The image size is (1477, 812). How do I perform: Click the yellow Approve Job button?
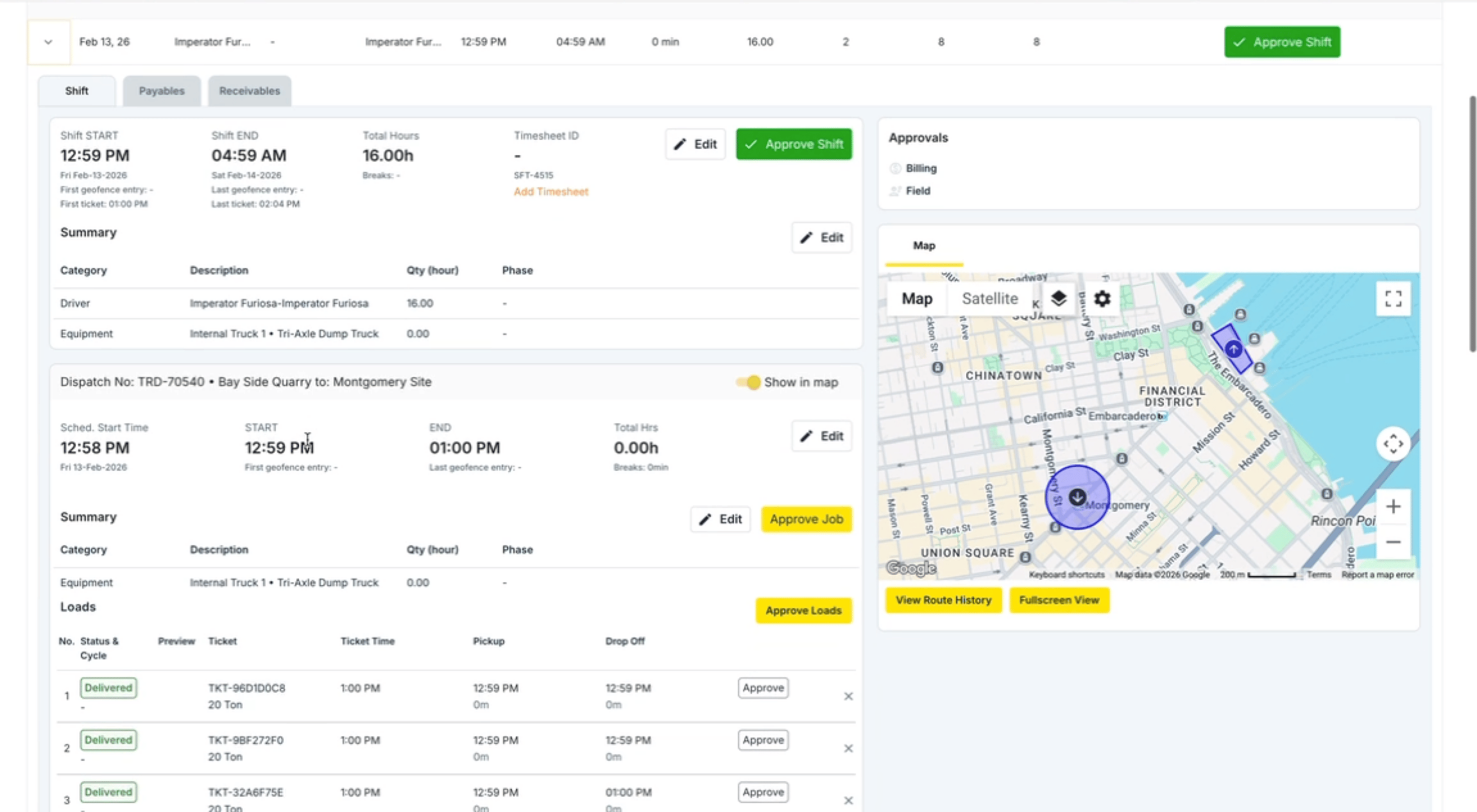(807, 520)
